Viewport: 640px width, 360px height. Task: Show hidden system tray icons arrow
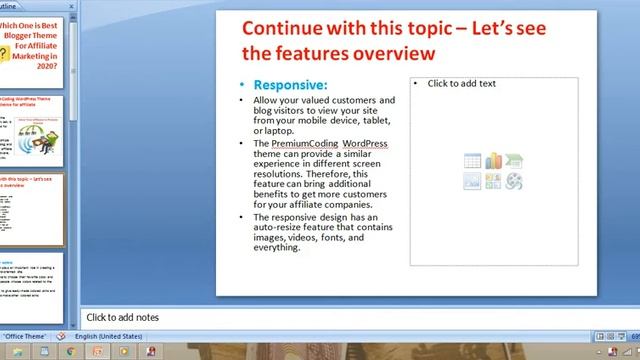[599, 352]
